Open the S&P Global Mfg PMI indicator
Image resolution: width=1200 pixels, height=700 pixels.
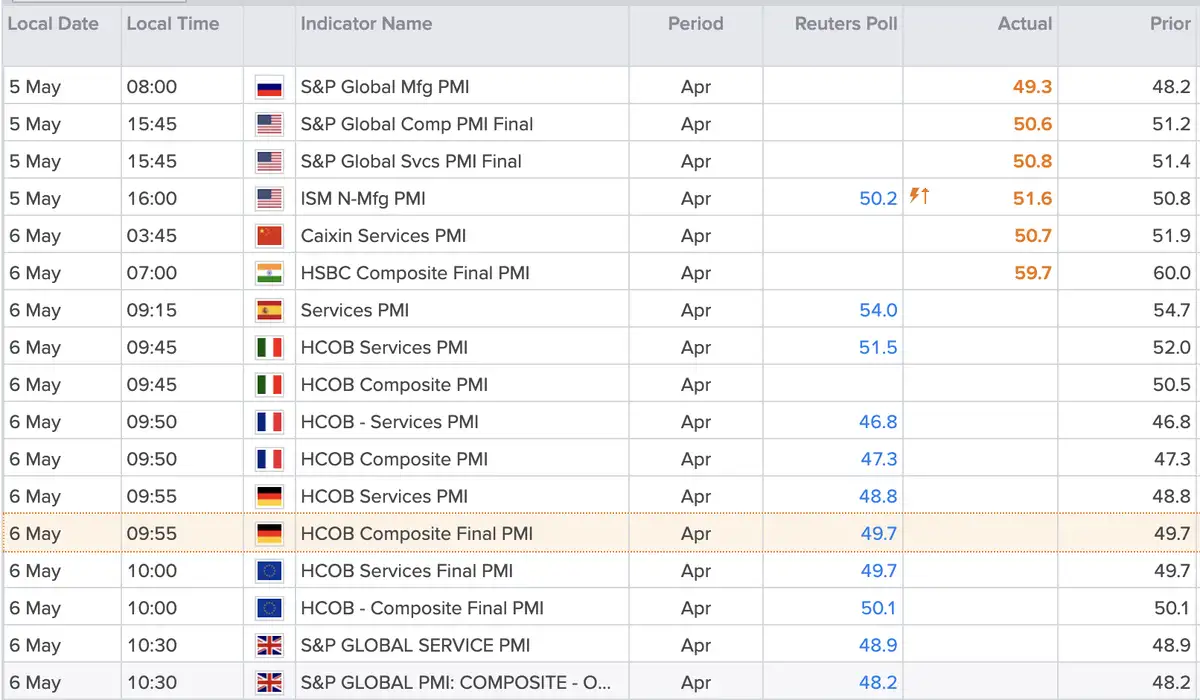click(x=385, y=87)
